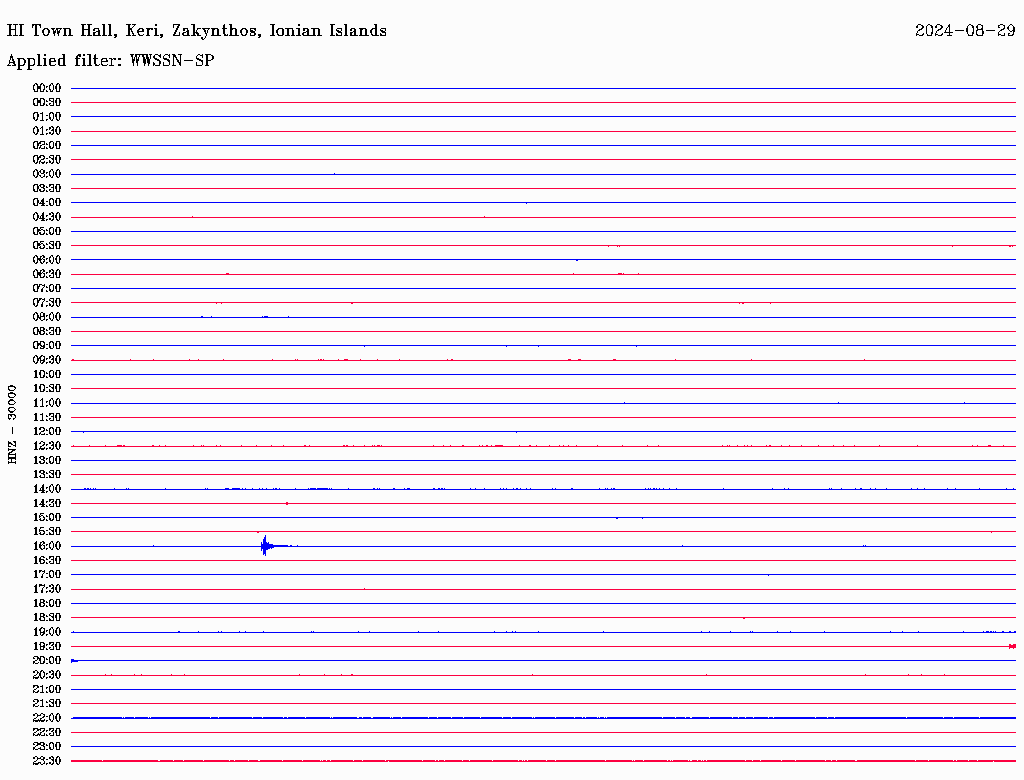
Task: Click the 09:30 time label
Action: tap(47, 360)
